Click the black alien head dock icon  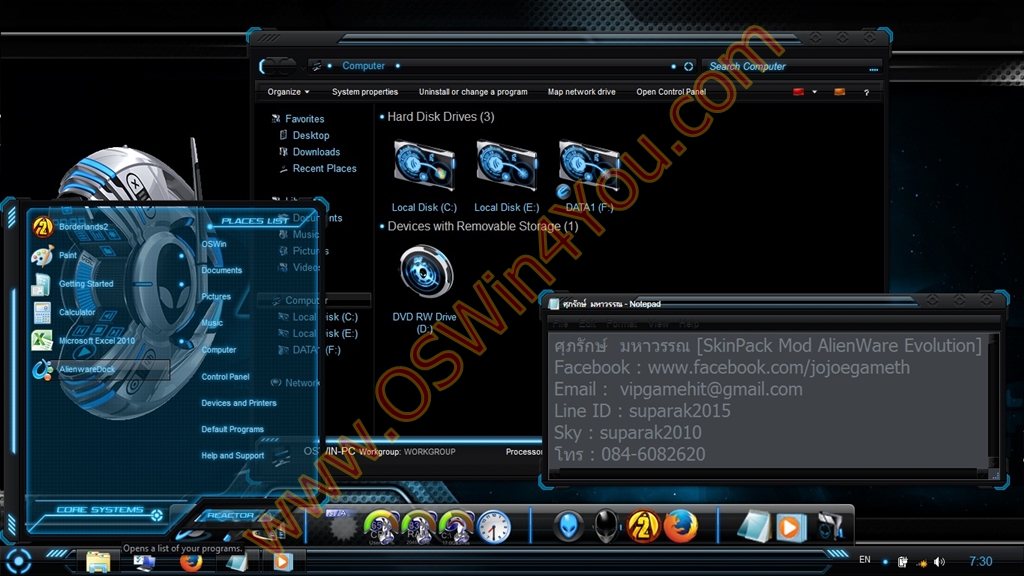tap(605, 526)
